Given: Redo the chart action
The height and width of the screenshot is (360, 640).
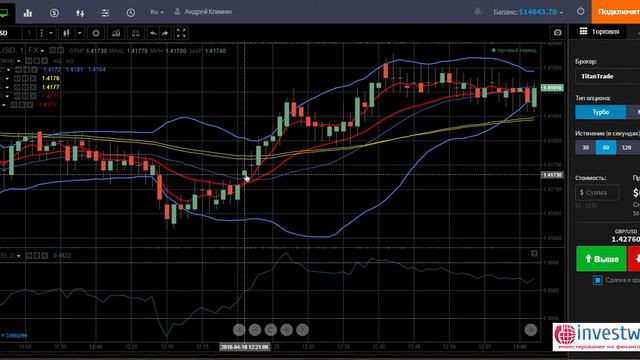Looking at the screenshot, I should click(x=165, y=33).
